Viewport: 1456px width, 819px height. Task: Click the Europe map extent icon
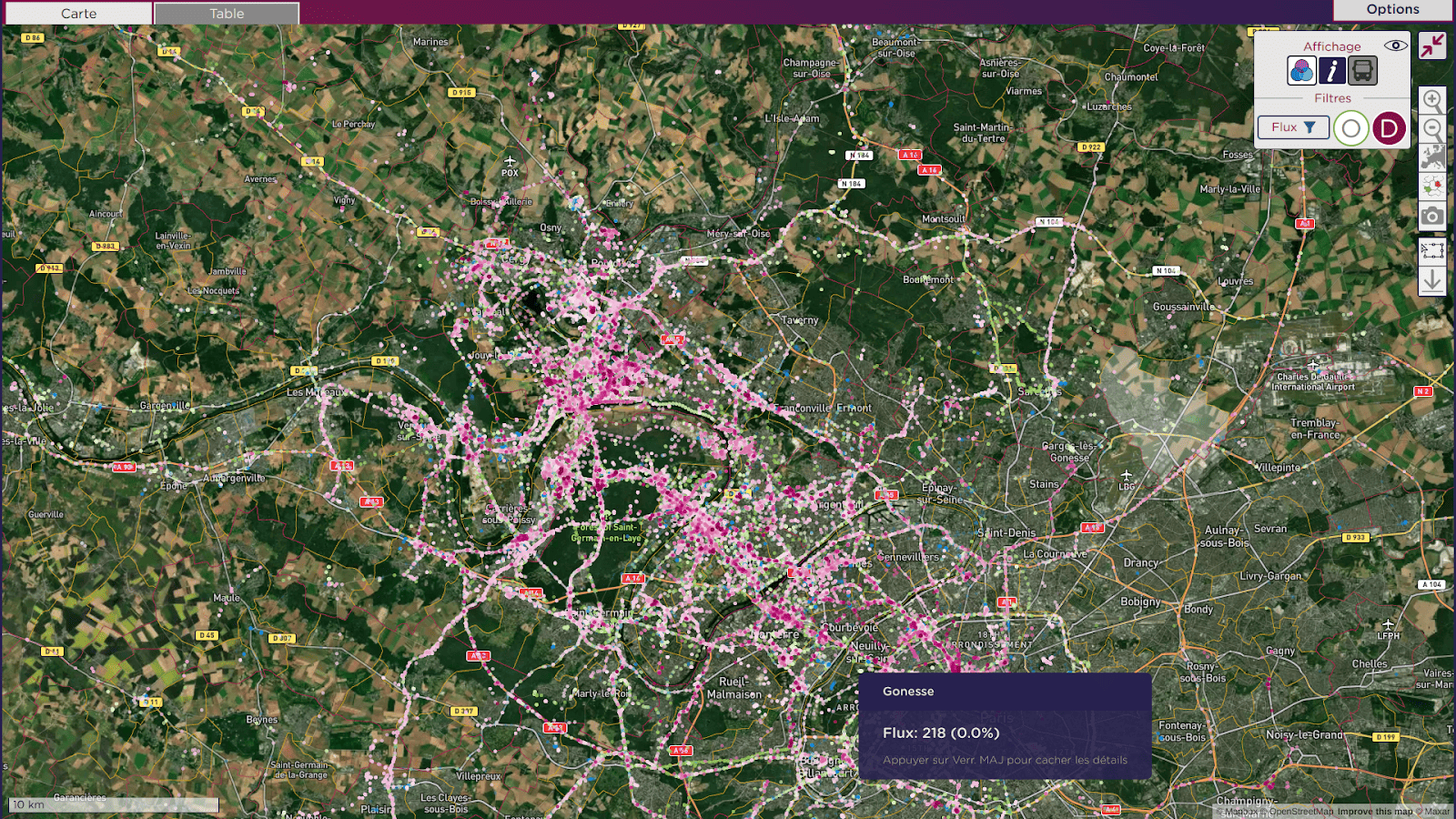(1433, 159)
